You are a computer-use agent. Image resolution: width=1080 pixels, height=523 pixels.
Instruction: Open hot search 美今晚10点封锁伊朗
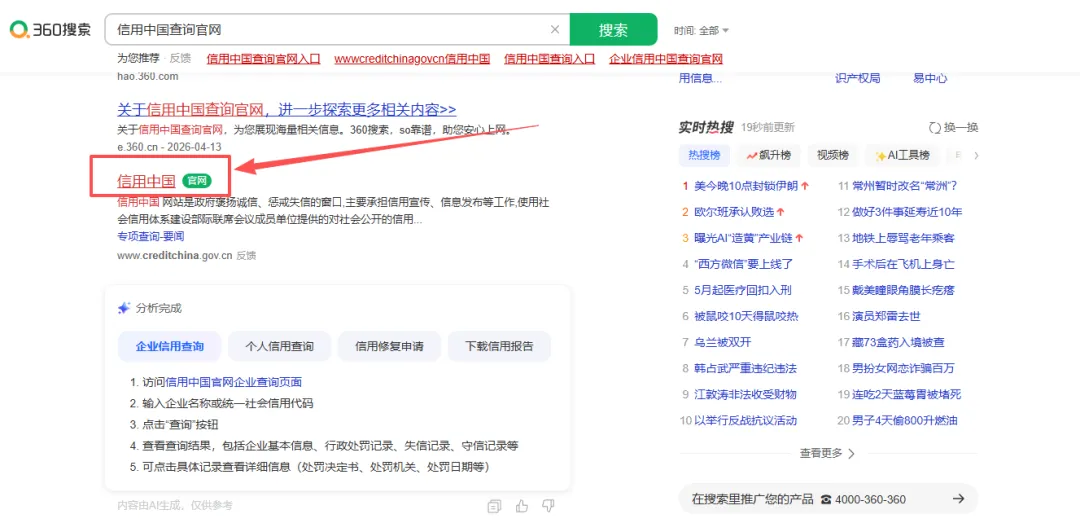(746, 186)
